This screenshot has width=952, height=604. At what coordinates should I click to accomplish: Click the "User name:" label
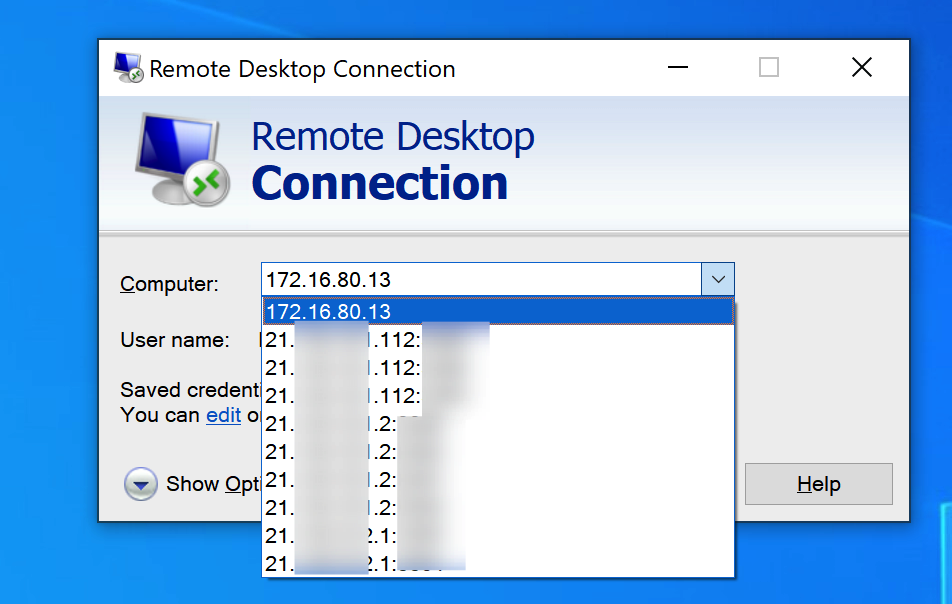pos(175,340)
